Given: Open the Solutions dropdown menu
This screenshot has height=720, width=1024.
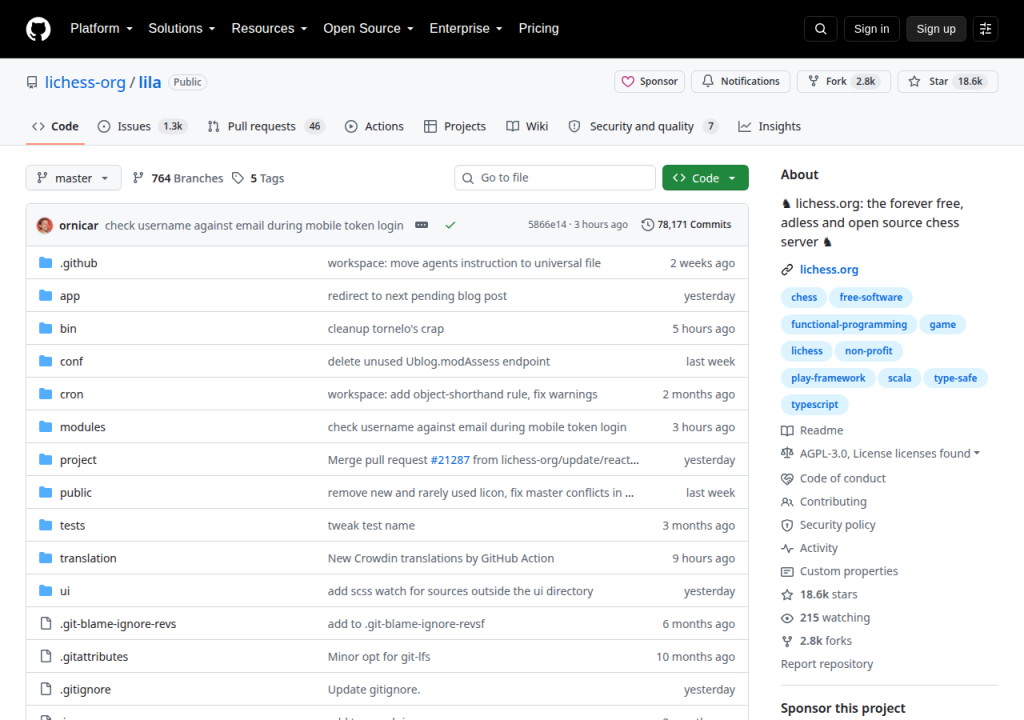Looking at the screenshot, I should click(182, 29).
